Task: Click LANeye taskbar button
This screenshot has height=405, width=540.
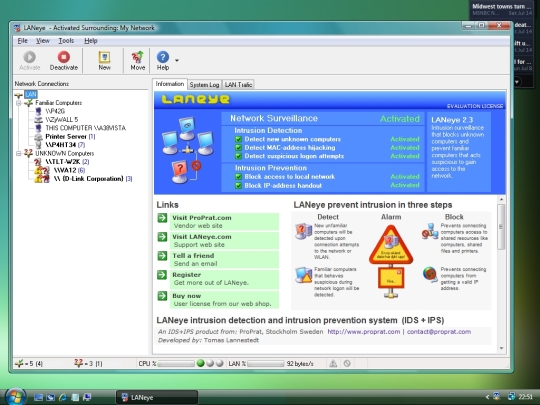Action: tap(157, 397)
